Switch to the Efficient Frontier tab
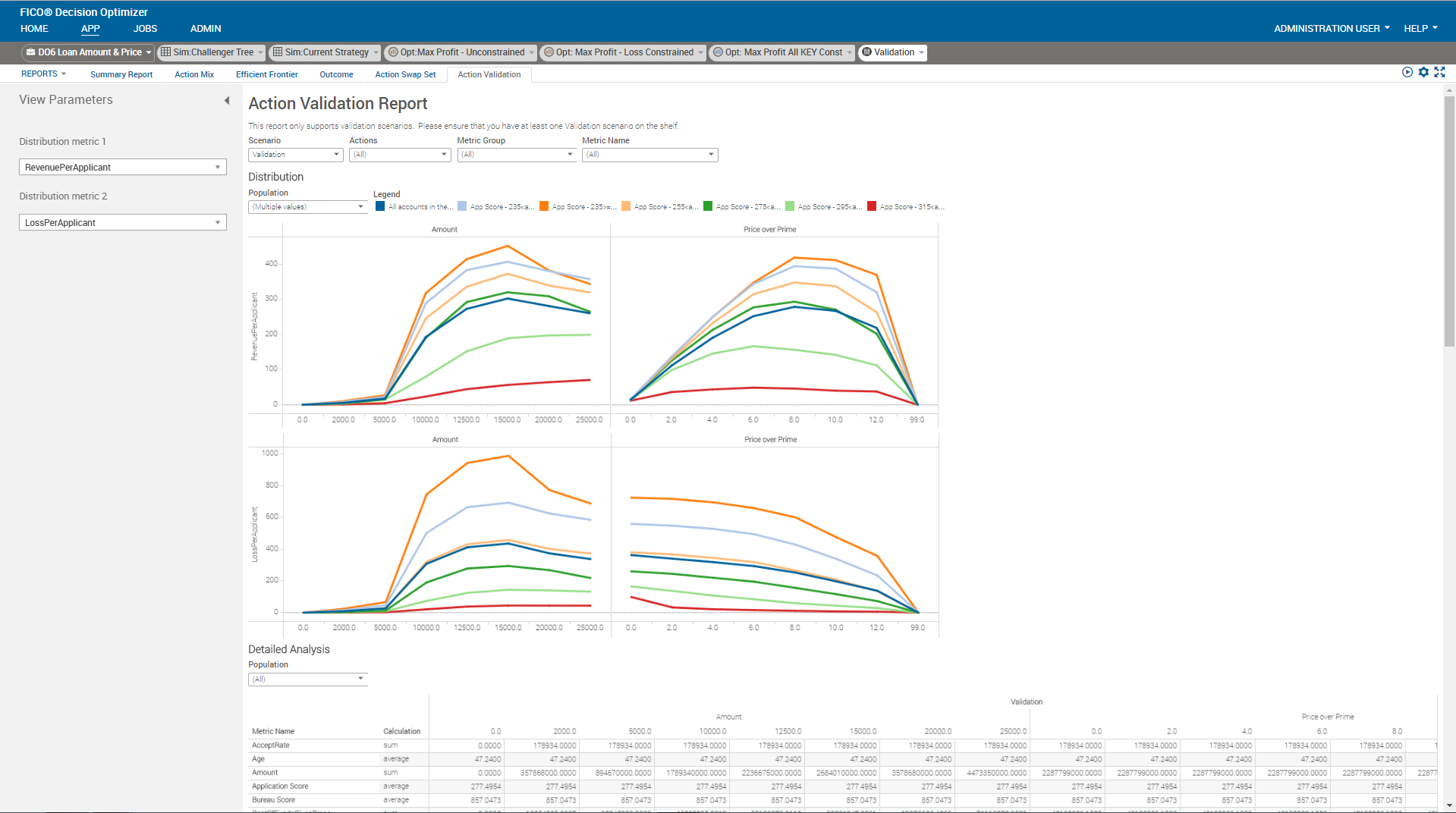 click(266, 74)
